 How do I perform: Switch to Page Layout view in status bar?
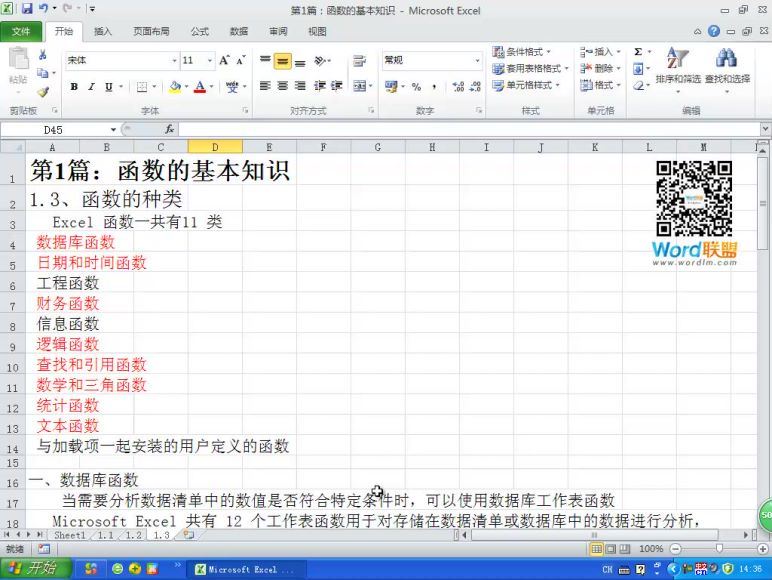coord(611,548)
